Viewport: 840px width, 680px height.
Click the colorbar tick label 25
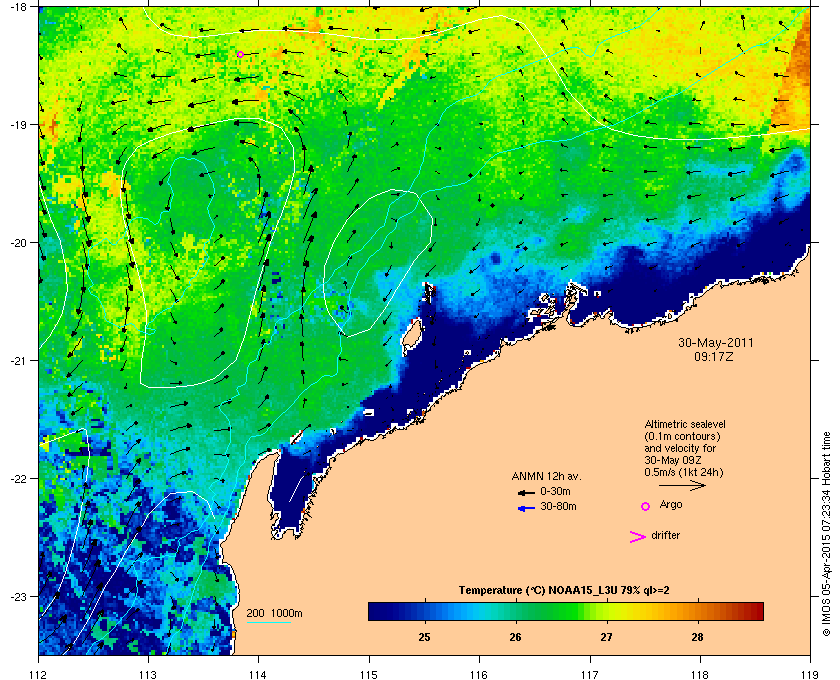pyautogui.click(x=424, y=638)
